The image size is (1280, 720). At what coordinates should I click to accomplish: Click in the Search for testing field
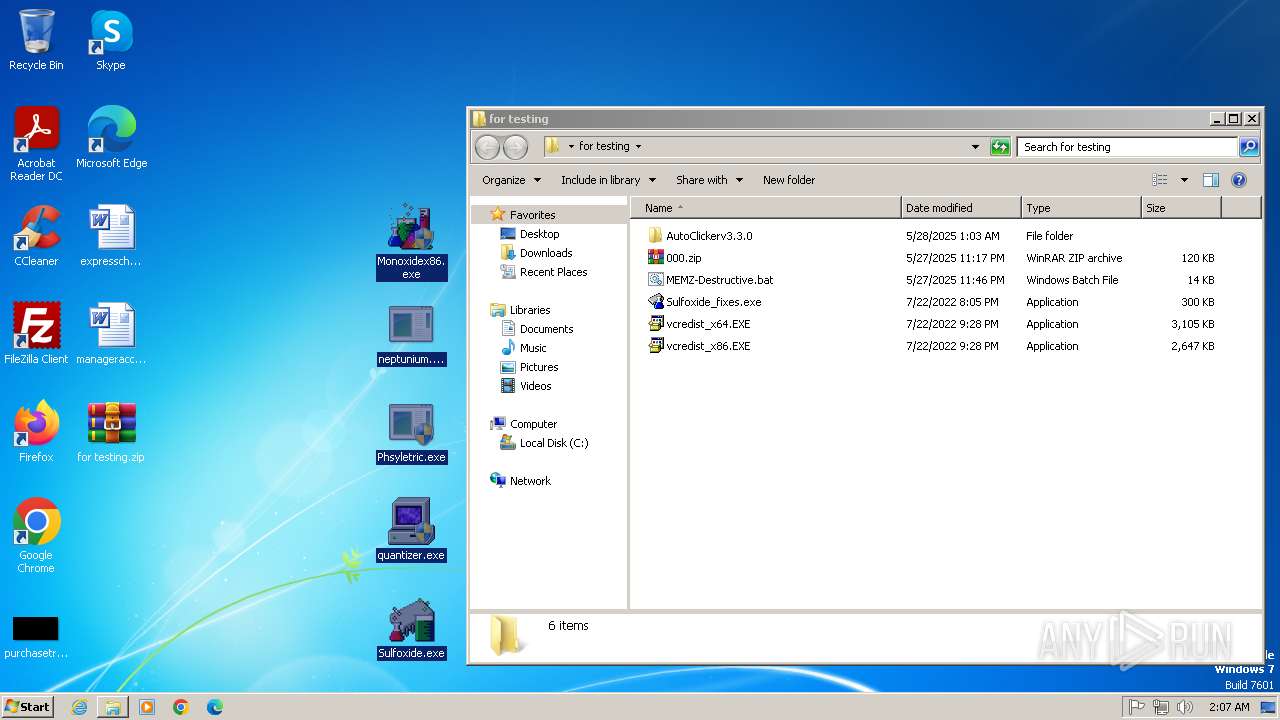[1128, 147]
